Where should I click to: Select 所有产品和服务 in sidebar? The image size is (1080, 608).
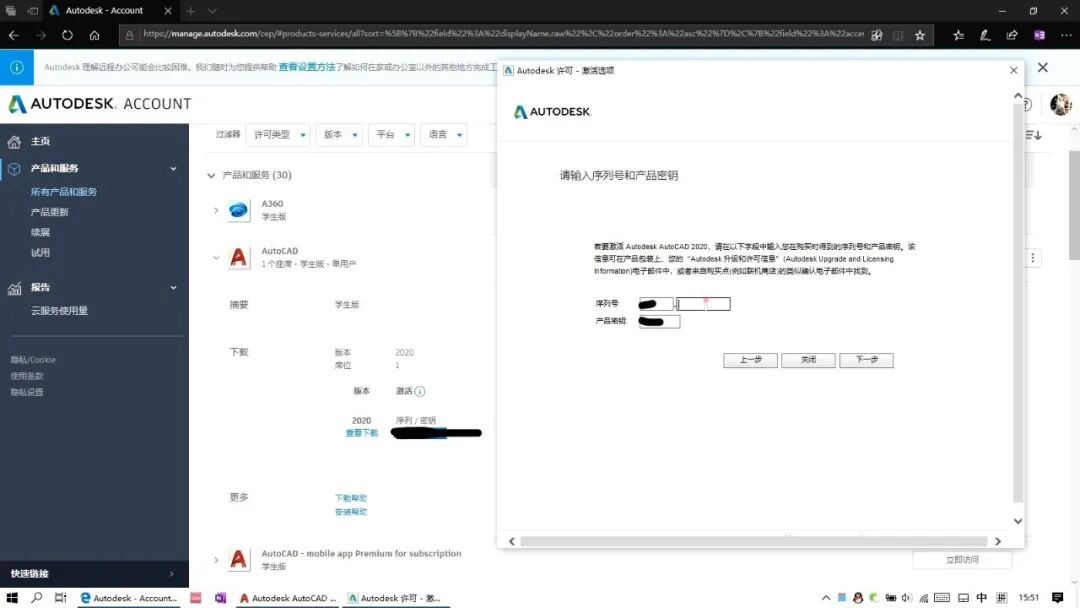click(x=63, y=192)
